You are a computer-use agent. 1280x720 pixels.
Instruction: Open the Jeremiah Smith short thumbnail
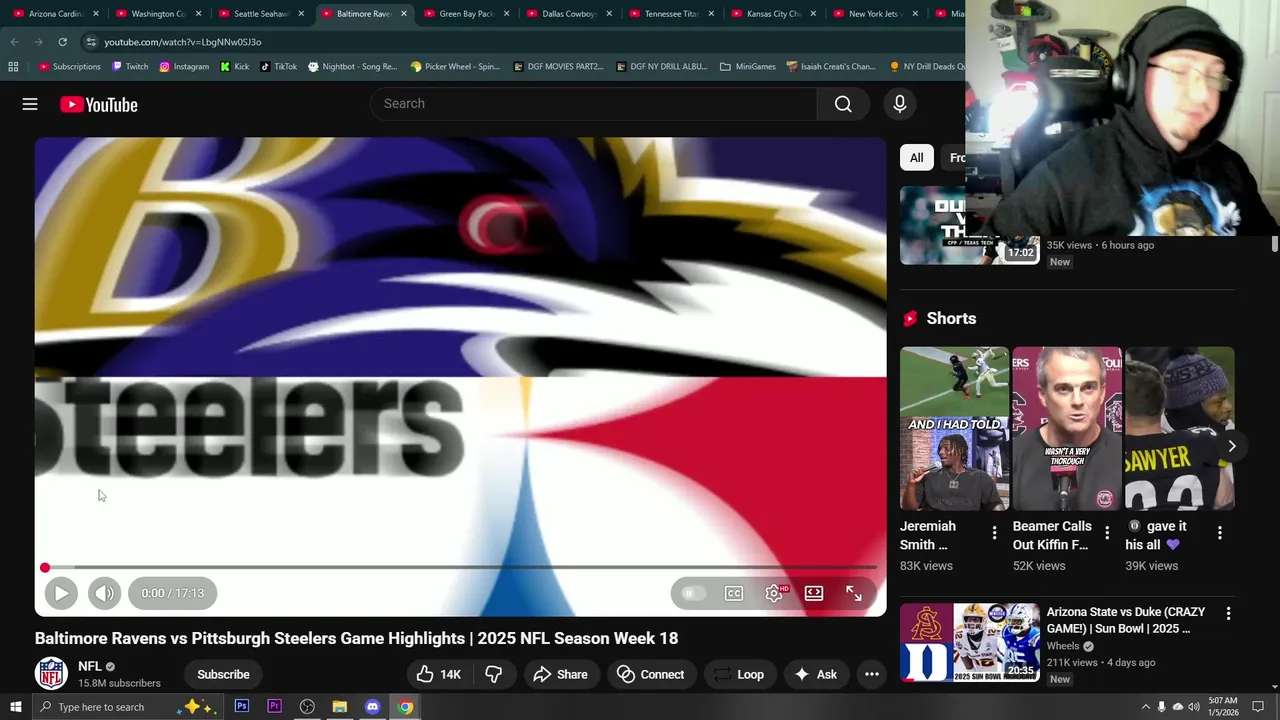954,428
